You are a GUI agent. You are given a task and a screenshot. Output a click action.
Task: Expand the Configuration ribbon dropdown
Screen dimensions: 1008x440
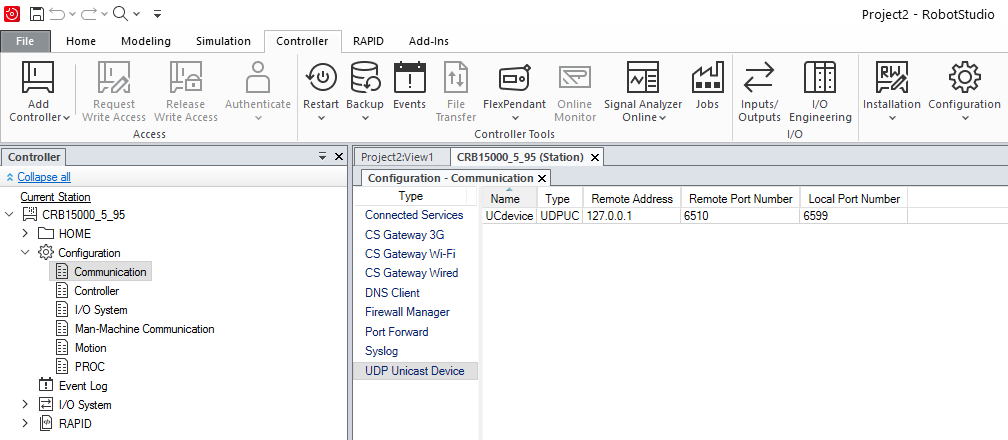pos(964,117)
